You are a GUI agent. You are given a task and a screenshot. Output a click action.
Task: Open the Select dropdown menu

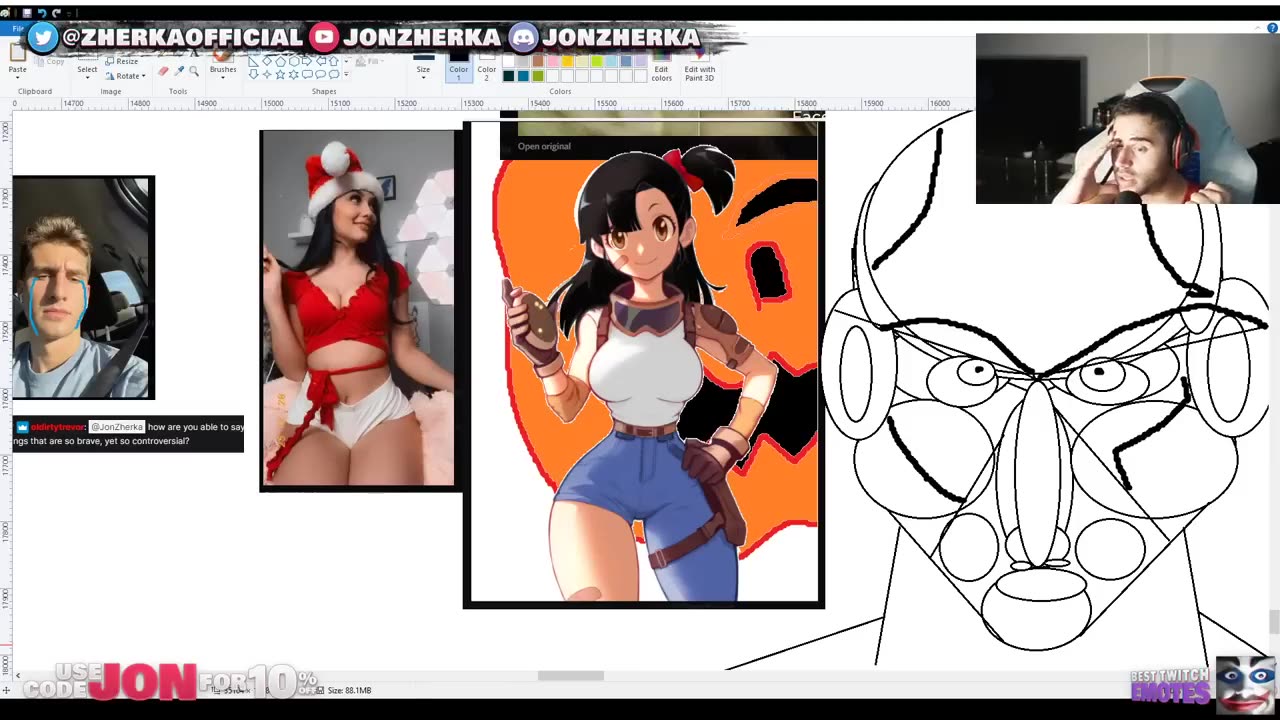[87, 78]
